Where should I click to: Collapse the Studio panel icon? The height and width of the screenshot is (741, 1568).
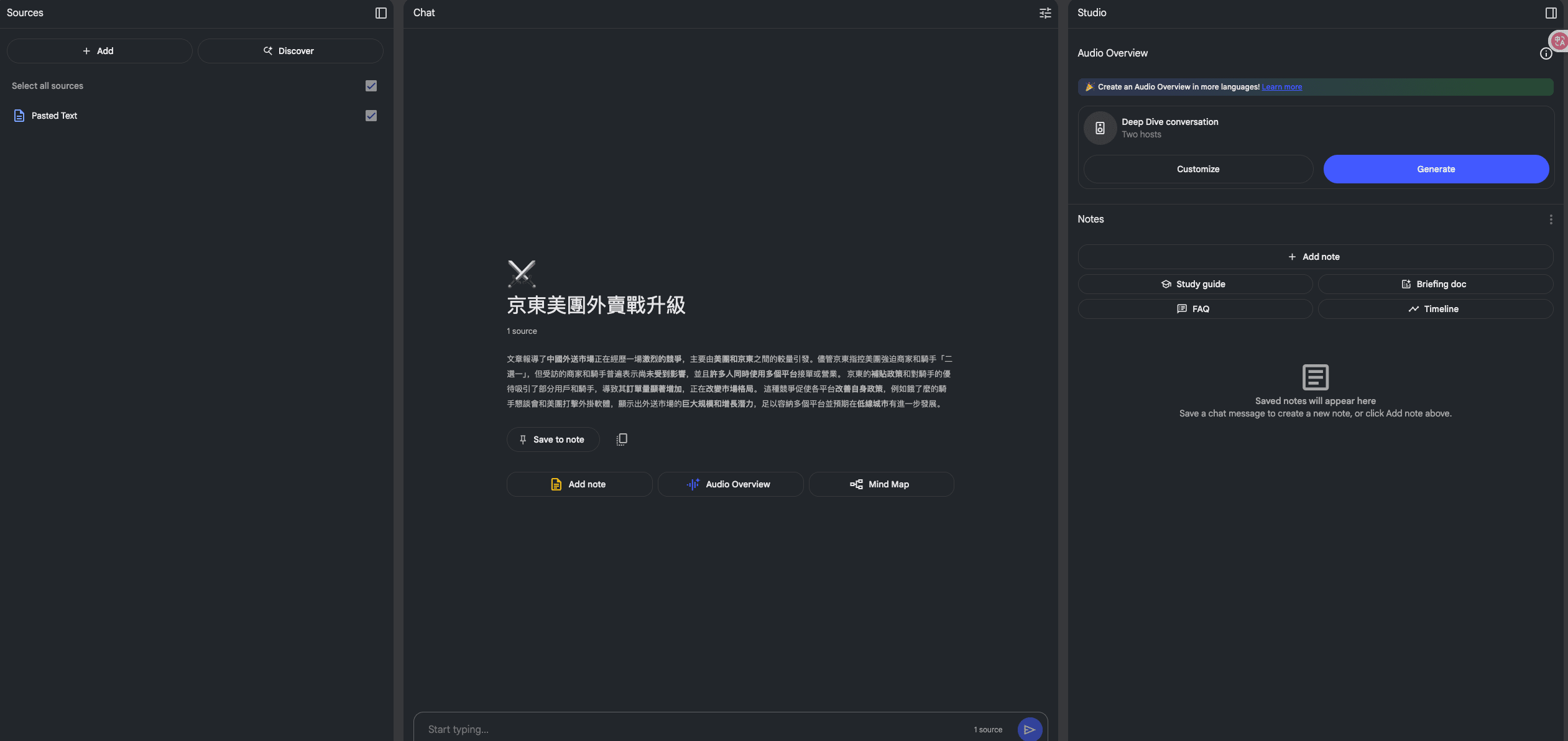click(1551, 13)
